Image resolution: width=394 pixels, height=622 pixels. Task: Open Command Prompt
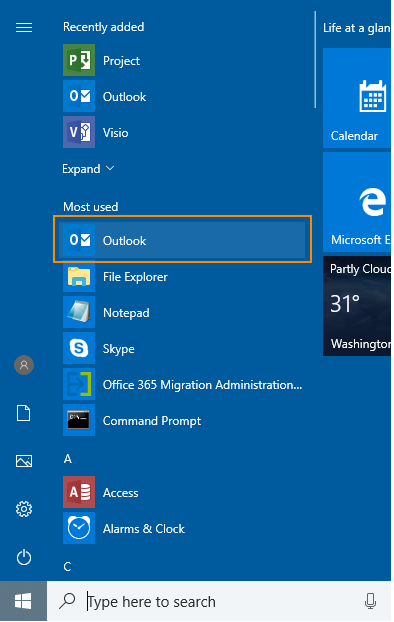click(183, 420)
